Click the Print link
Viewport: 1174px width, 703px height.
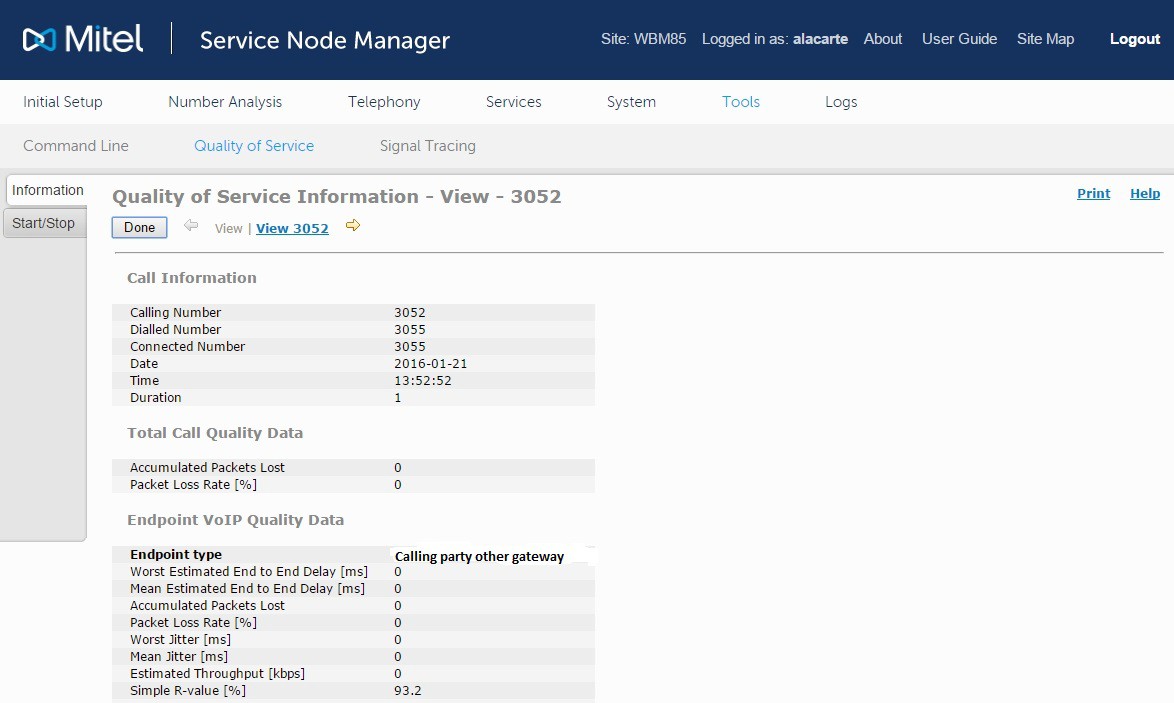coord(1093,193)
